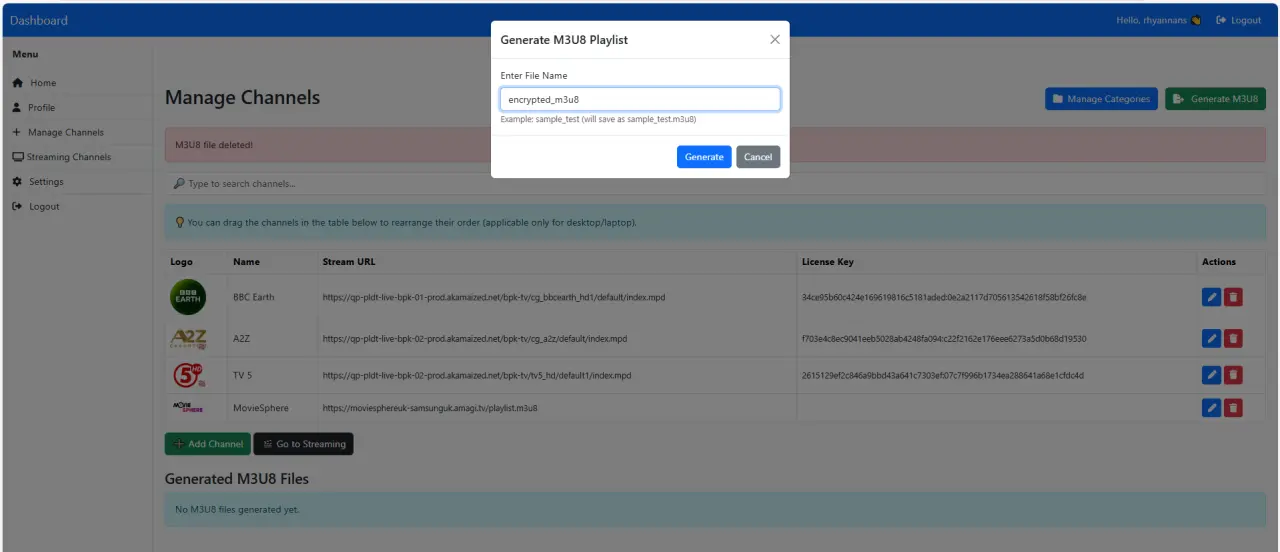Click the MovieSphere logo thumbnail
Screen dimensions: 1280x552
point(188,407)
